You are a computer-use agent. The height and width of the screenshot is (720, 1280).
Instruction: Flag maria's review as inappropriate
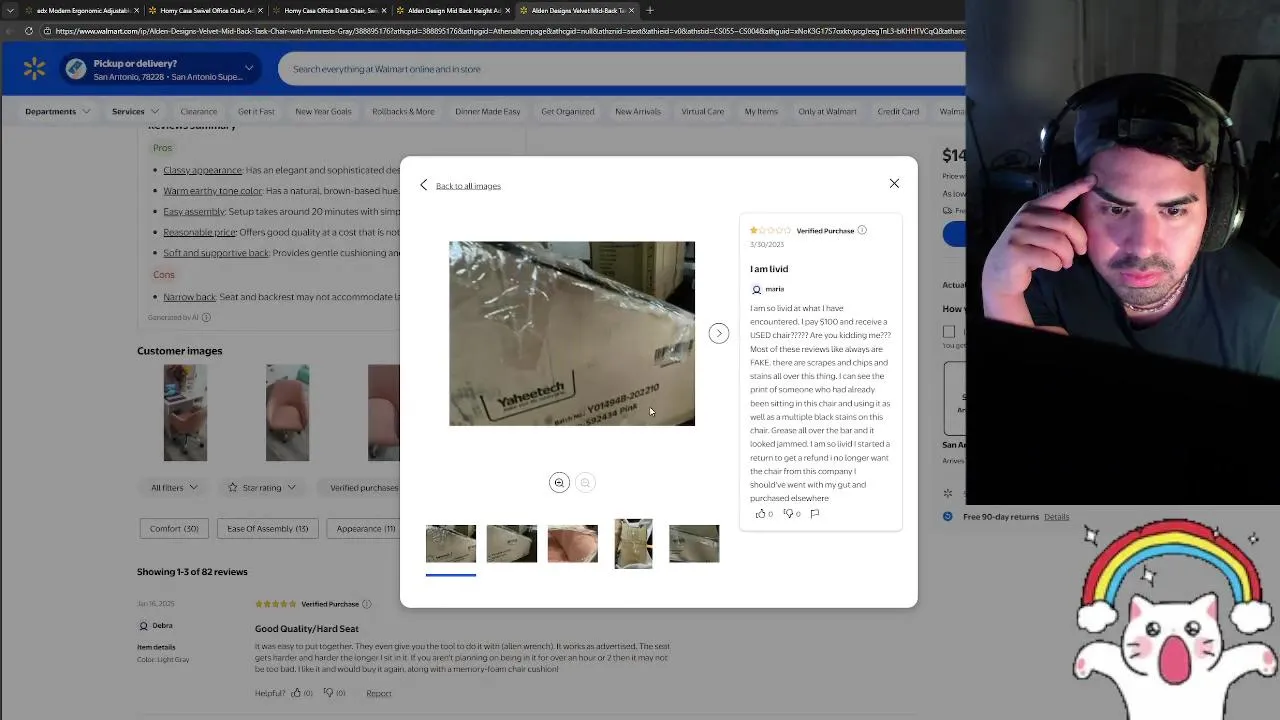(815, 513)
